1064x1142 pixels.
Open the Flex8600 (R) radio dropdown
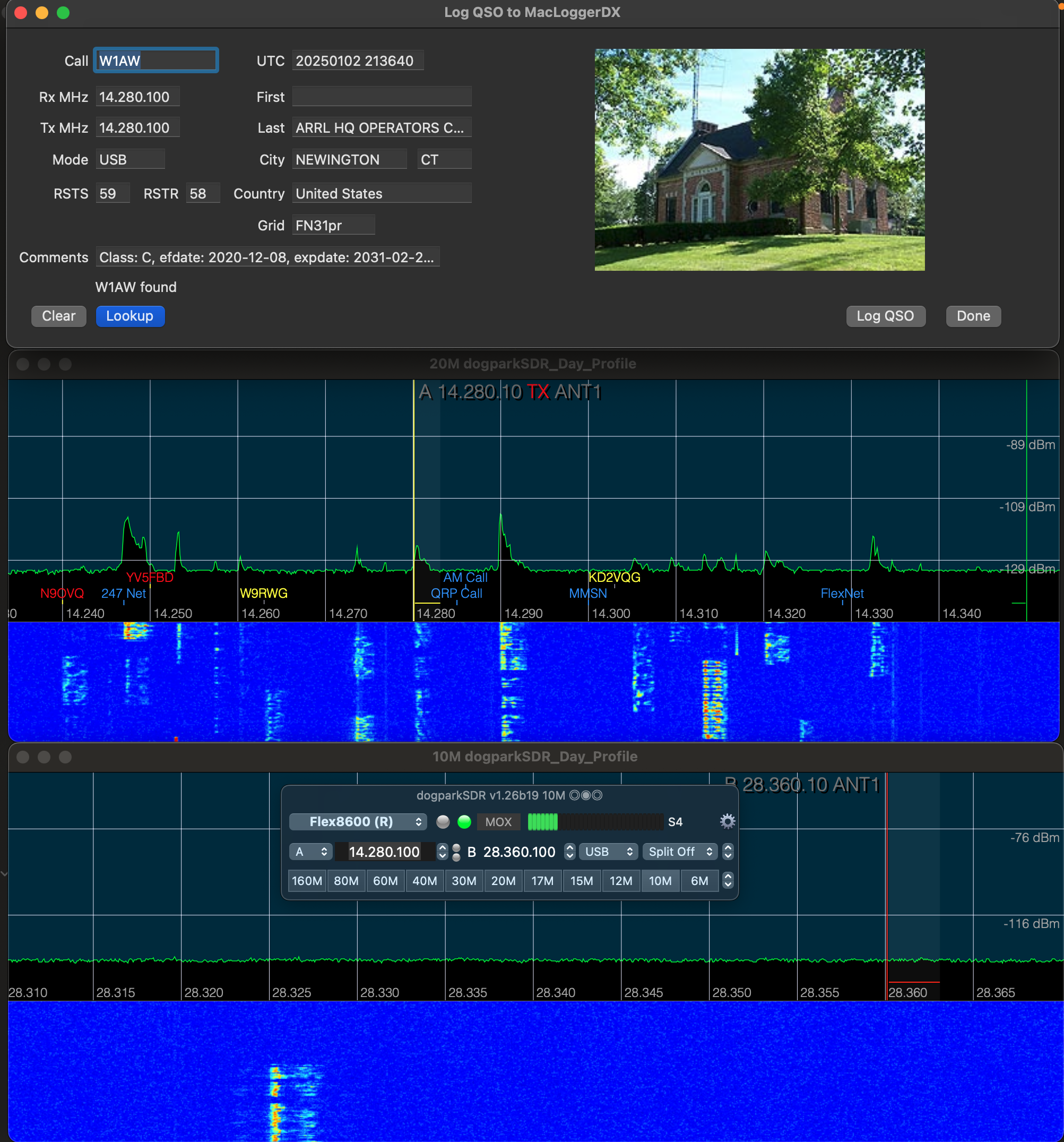pyautogui.click(x=358, y=821)
